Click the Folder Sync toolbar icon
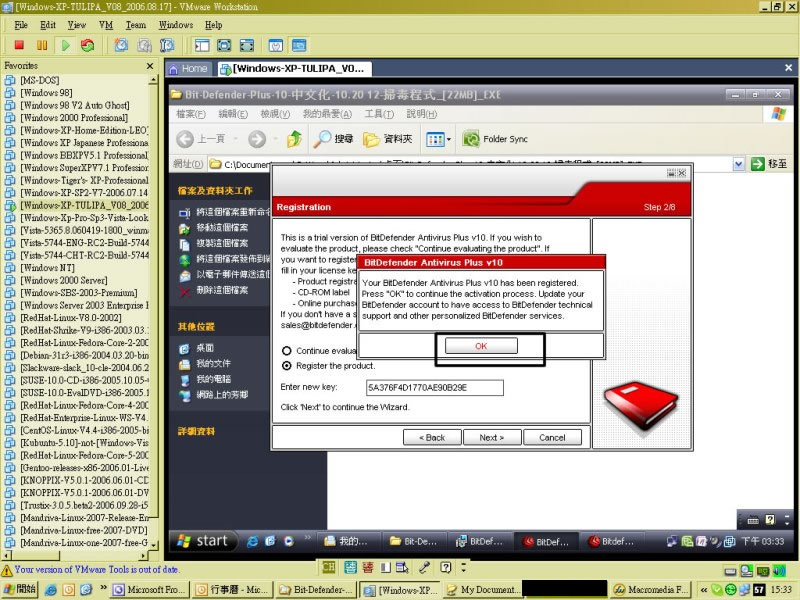The image size is (800, 600). tap(471, 139)
